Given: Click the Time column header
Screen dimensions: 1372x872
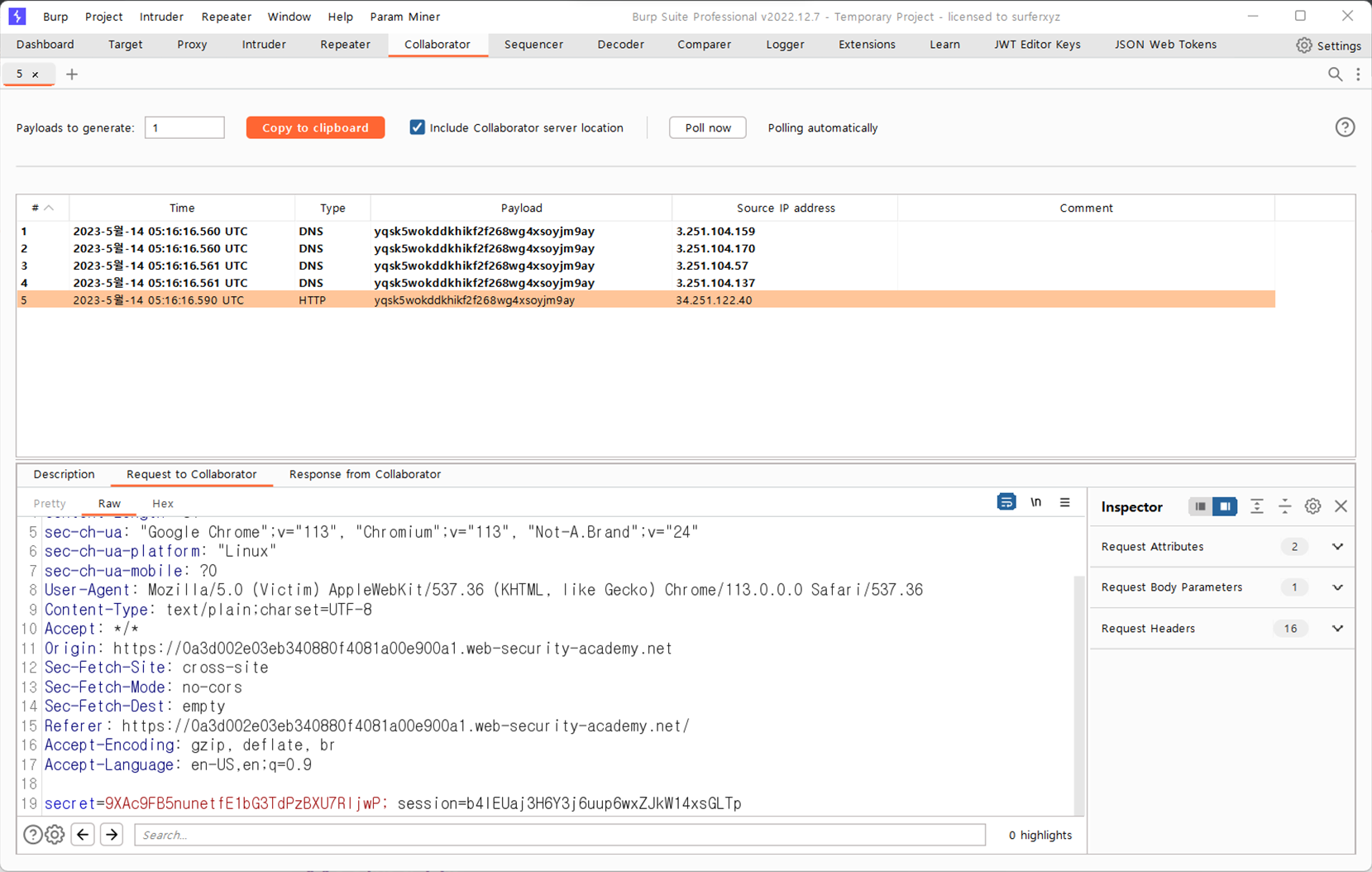Looking at the screenshot, I should tap(182, 208).
